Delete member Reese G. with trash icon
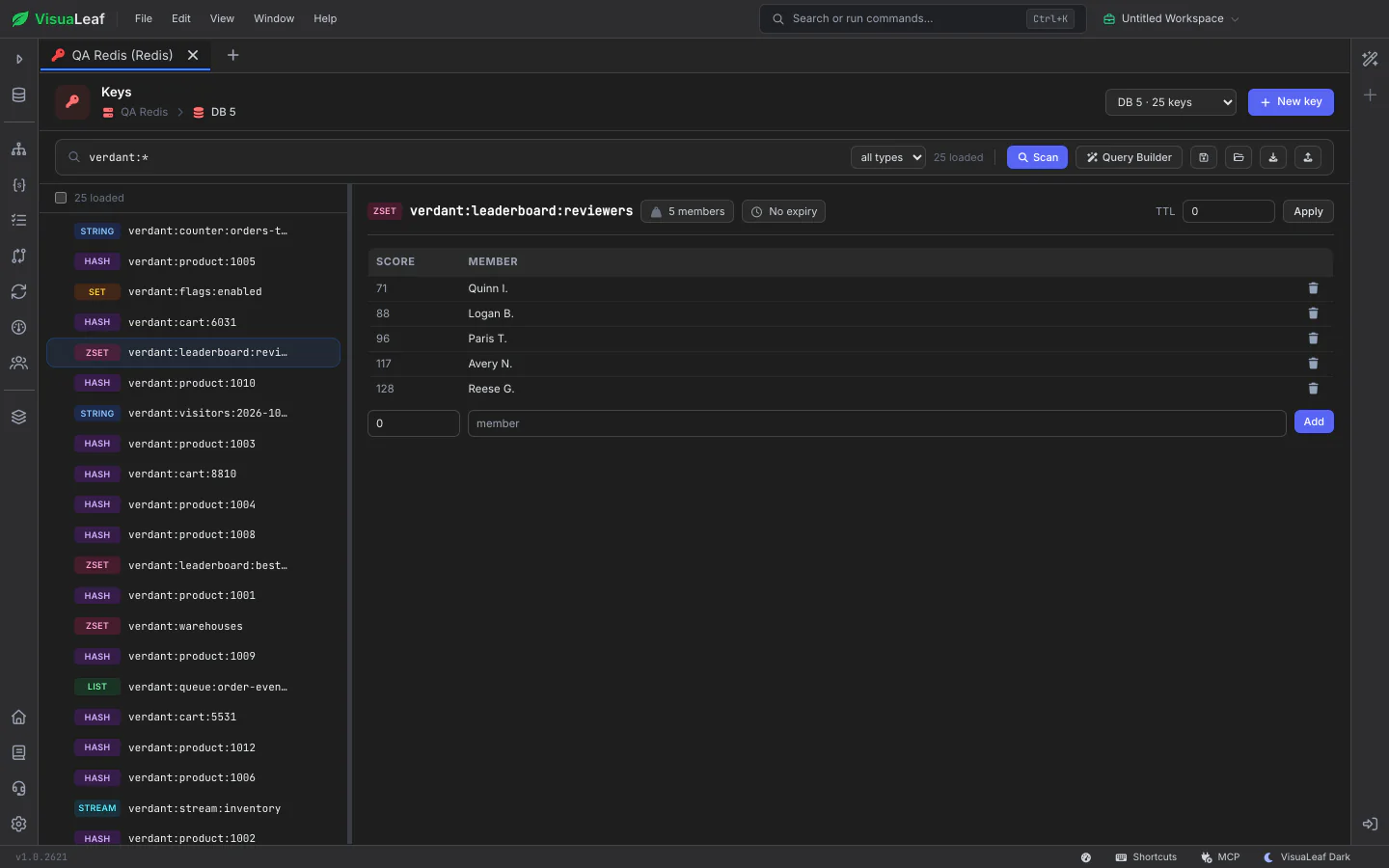The width and height of the screenshot is (1389, 868). coord(1313,389)
